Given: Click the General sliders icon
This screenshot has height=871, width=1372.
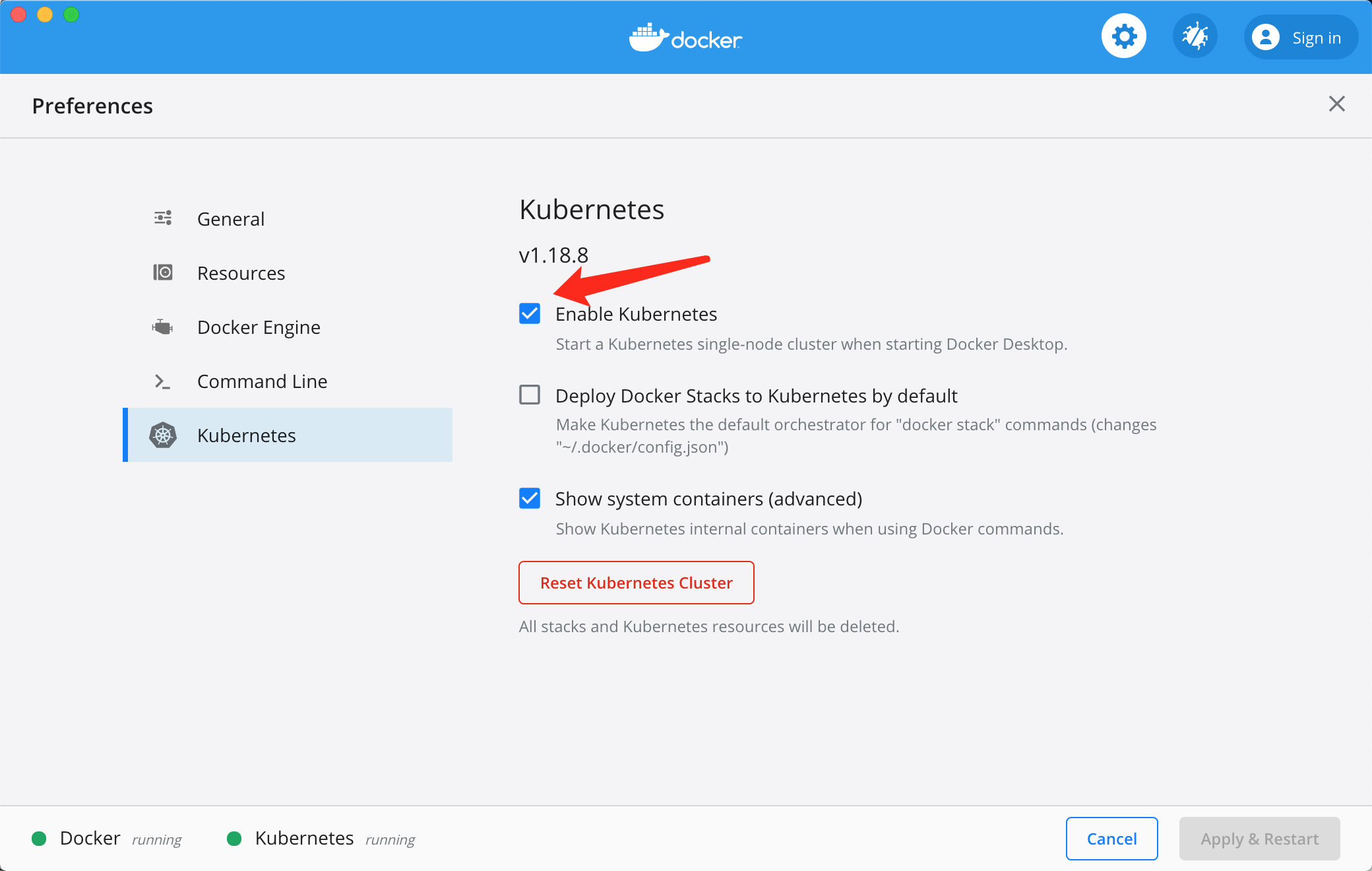Looking at the screenshot, I should pyautogui.click(x=163, y=218).
